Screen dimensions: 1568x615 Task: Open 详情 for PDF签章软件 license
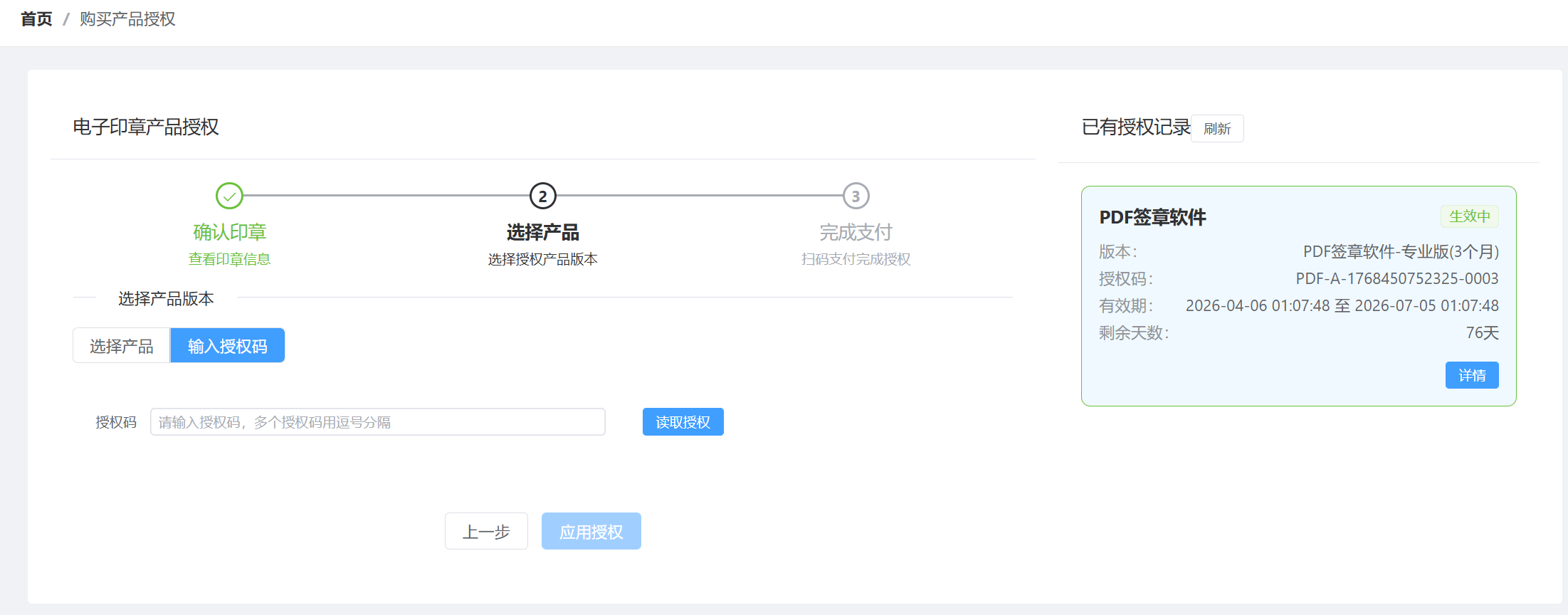tap(1471, 376)
